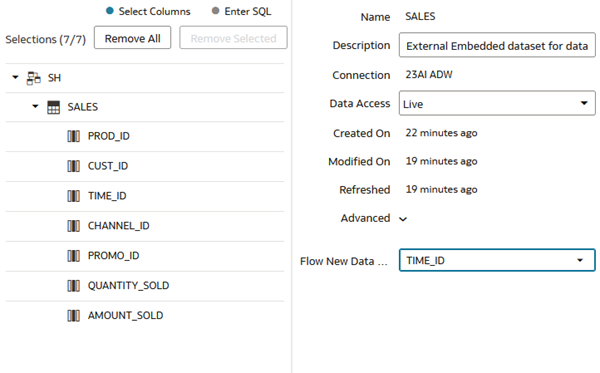600x373 pixels.
Task: Collapse the SH schema node
Action: tap(15, 77)
